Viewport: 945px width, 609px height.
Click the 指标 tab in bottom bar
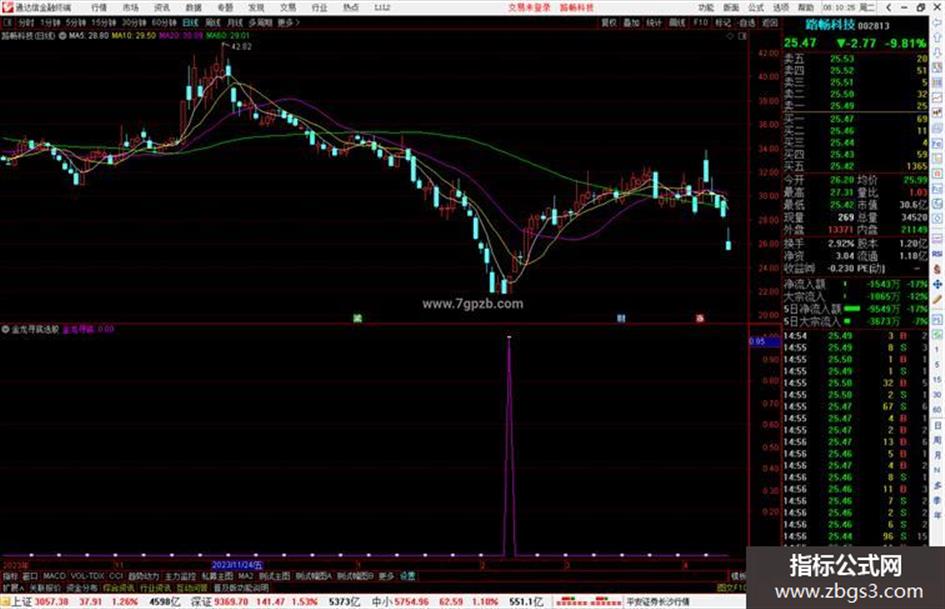pyautogui.click(x=10, y=576)
